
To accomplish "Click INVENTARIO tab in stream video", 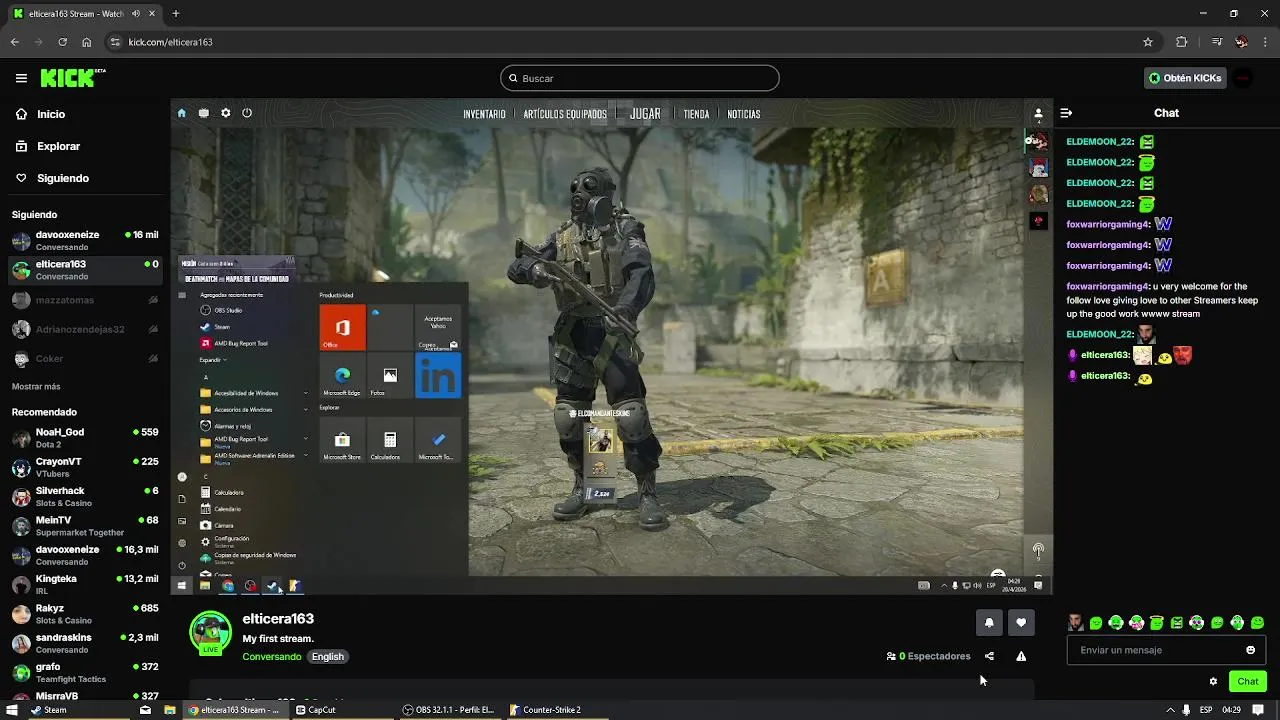I will [484, 114].
